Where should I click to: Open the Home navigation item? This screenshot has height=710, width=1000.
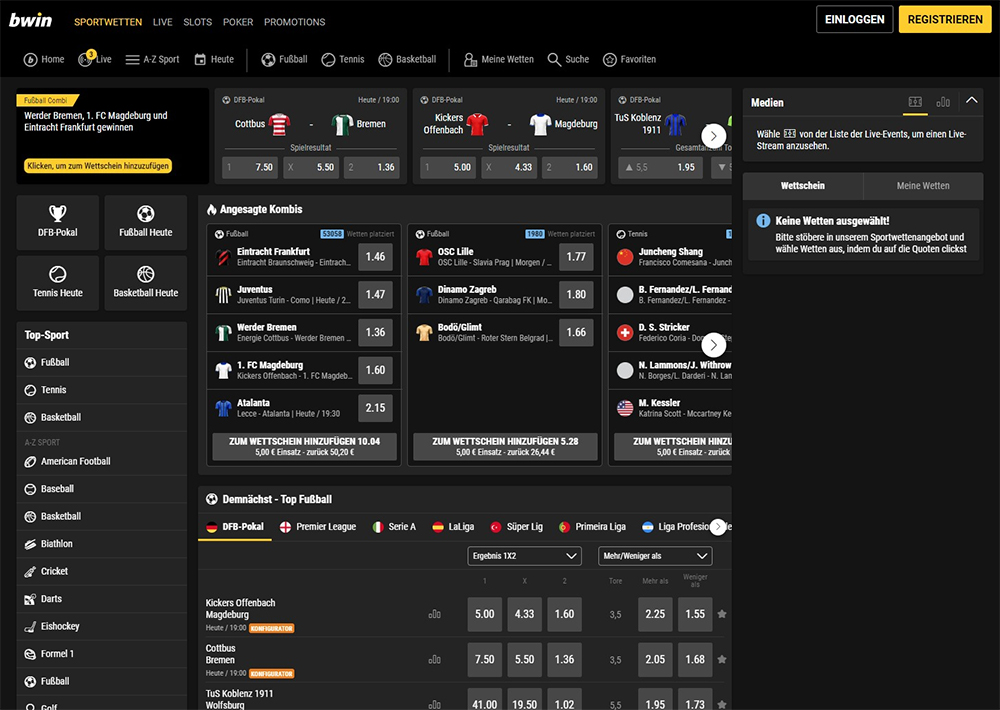point(44,59)
